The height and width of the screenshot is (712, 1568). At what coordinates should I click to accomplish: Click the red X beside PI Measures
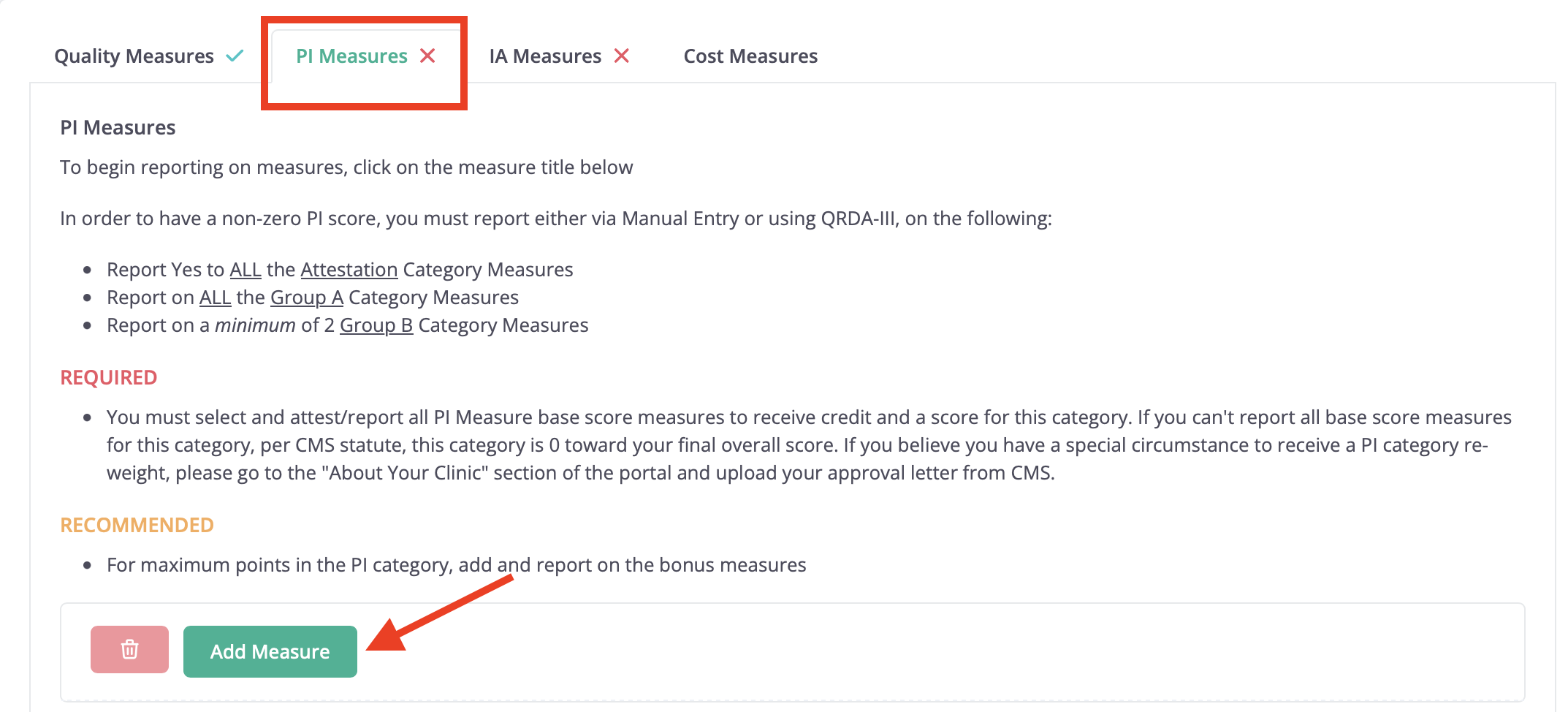(427, 56)
